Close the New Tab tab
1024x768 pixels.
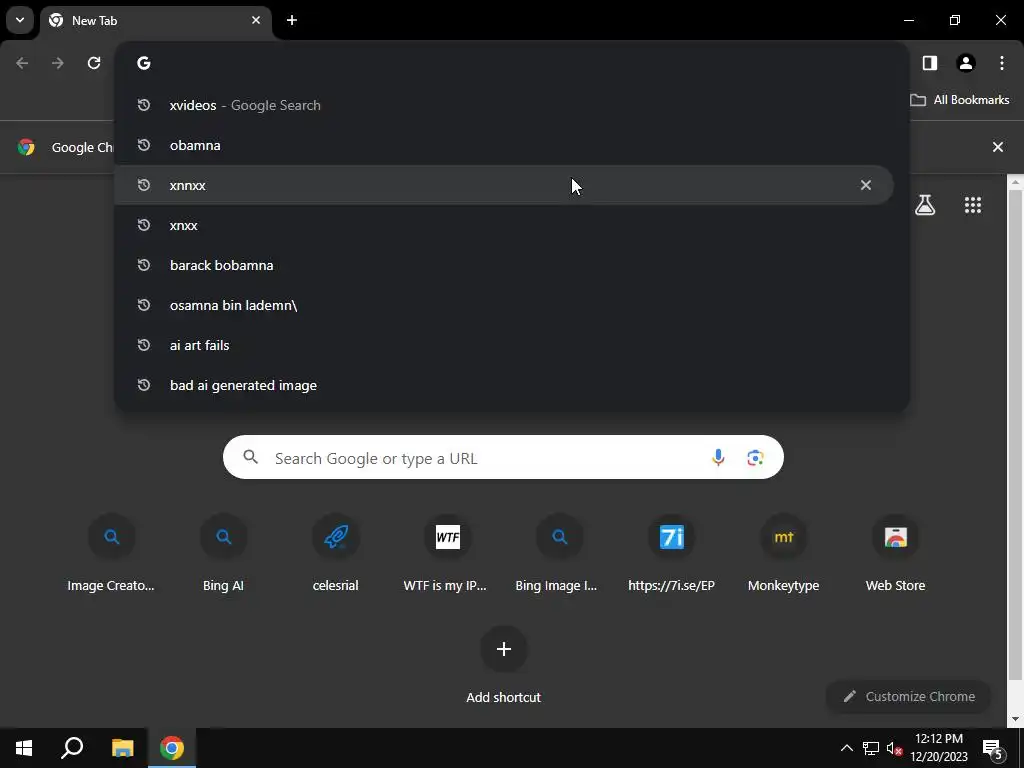[256, 20]
